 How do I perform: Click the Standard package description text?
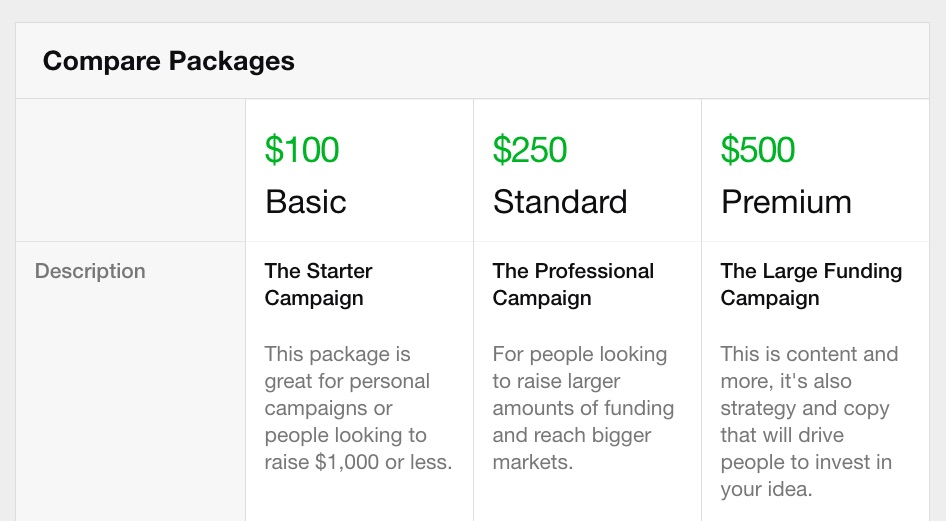coord(583,408)
